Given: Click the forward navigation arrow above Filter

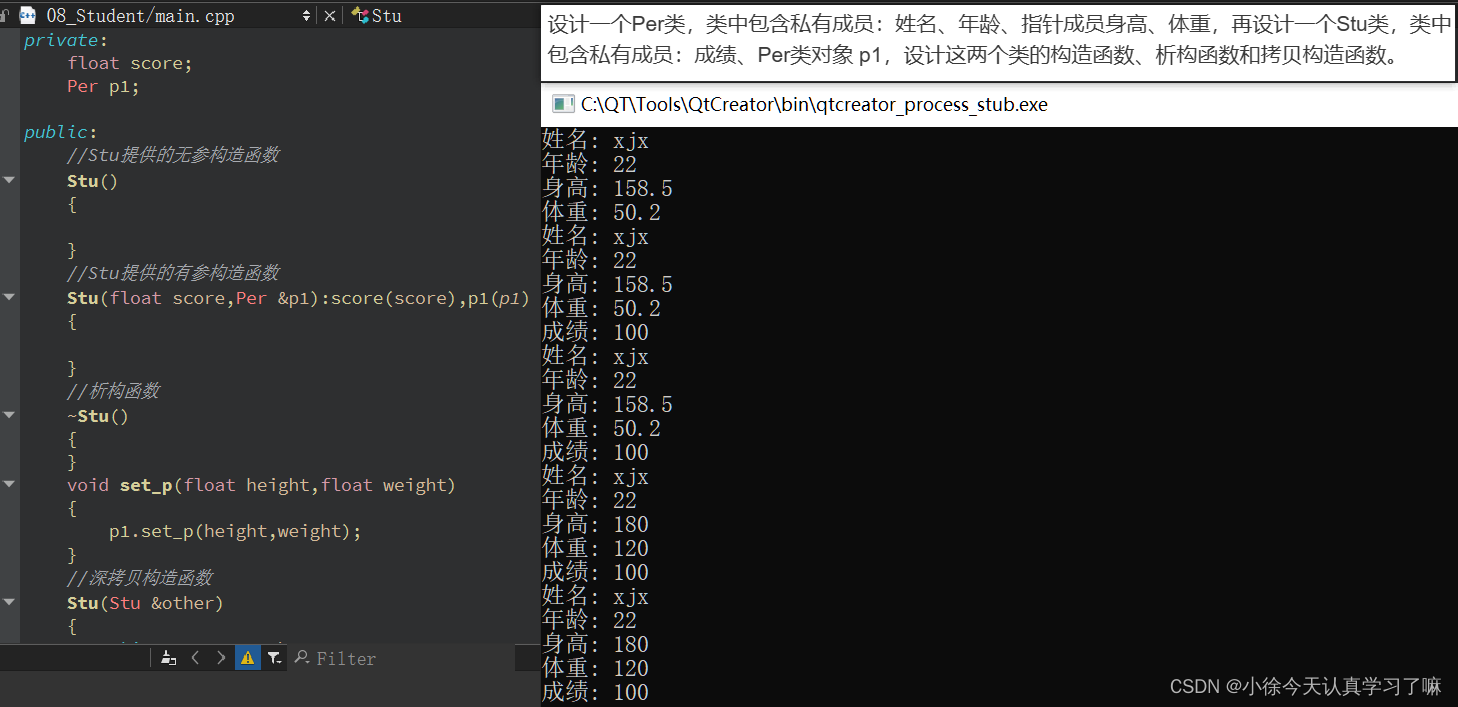Looking at the screenshot, I should pyautogui.click(x=220, y=657).
